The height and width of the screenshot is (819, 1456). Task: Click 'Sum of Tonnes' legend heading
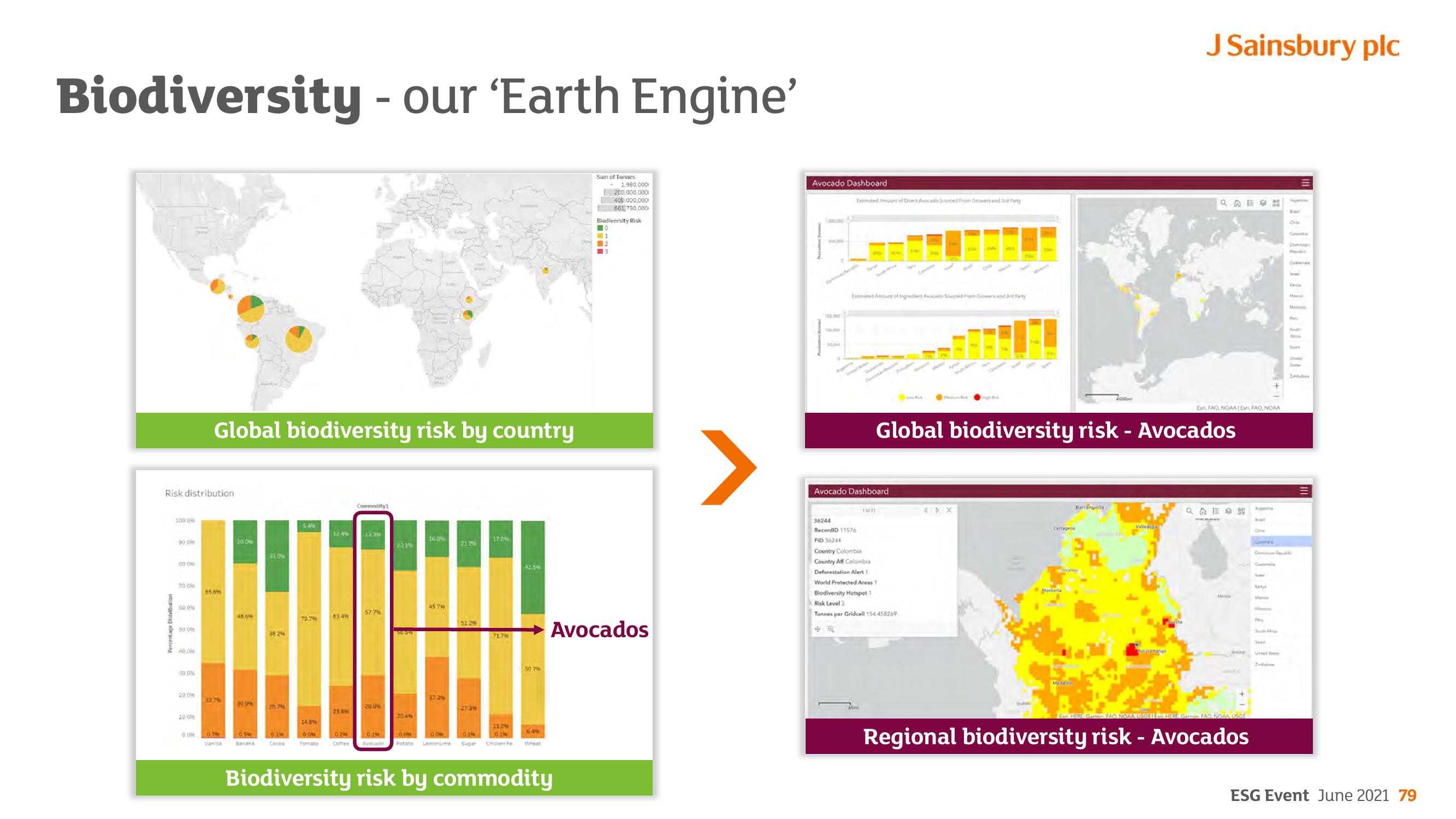(x=615, y=177)
